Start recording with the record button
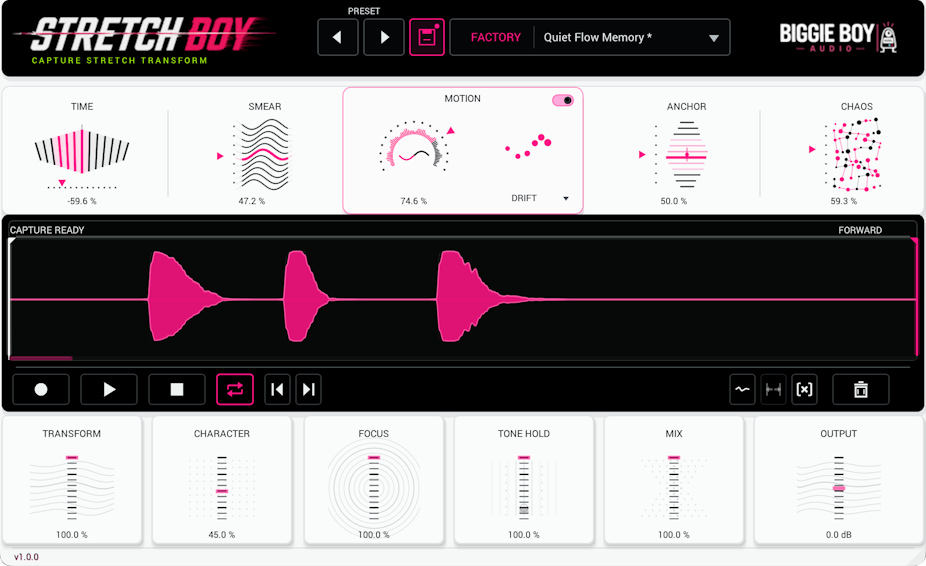This screenshot has width=926, height=566. [41, 389]
